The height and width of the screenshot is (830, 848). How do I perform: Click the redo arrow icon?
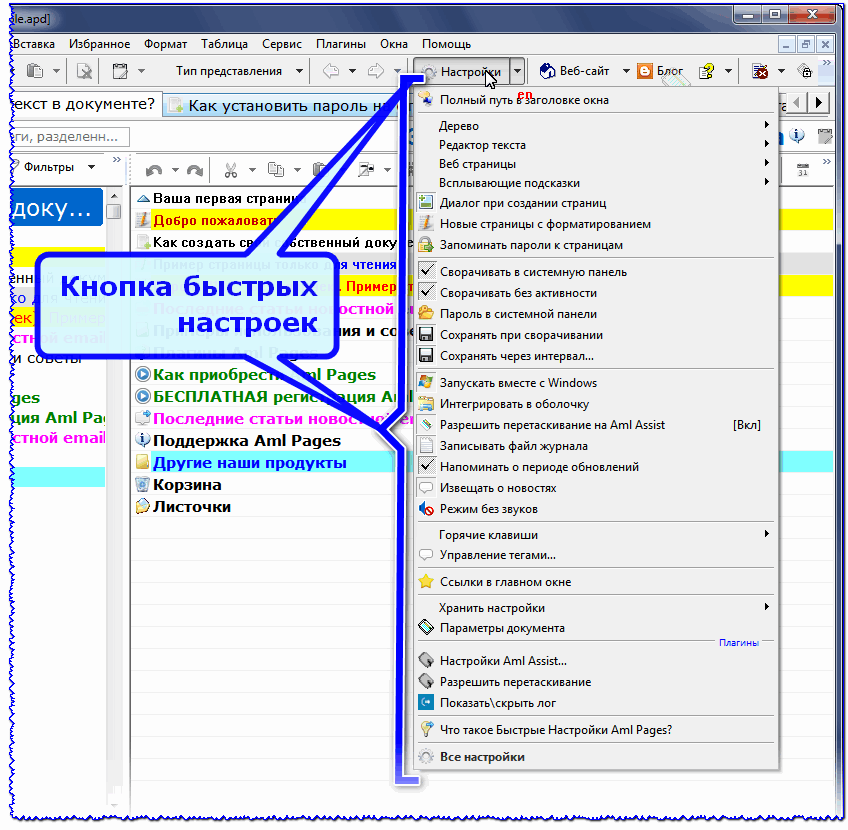[x=195, y=170]
